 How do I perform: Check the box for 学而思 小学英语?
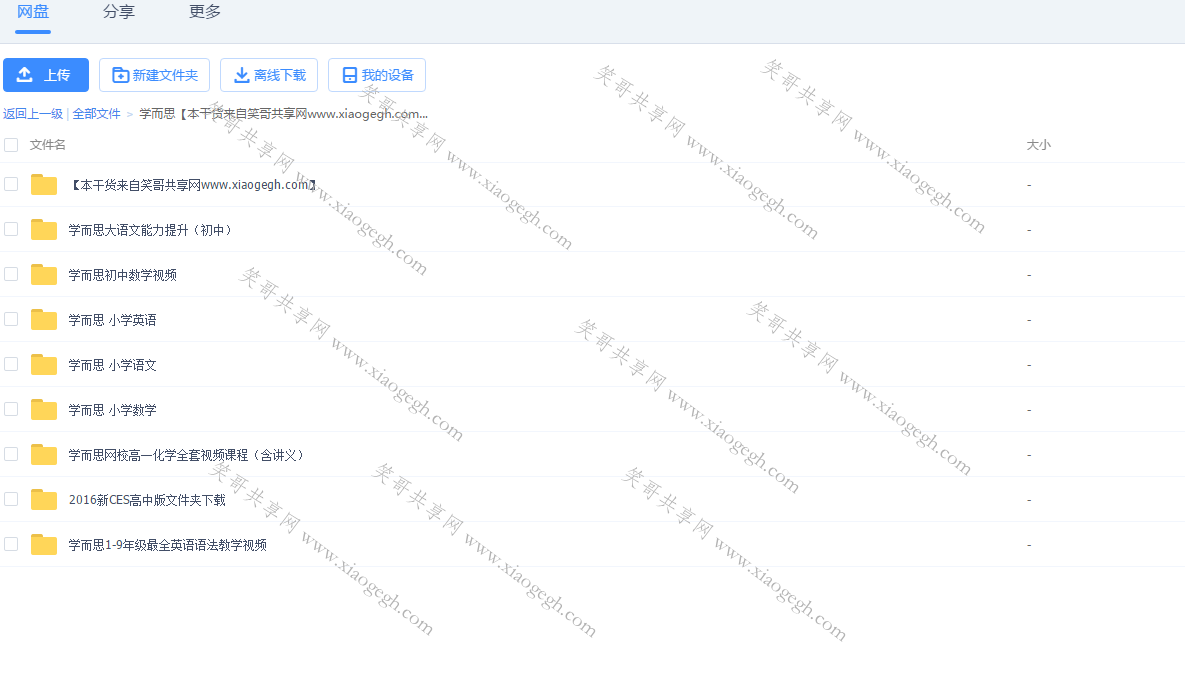pyautogui.click(x=11, y=319)
